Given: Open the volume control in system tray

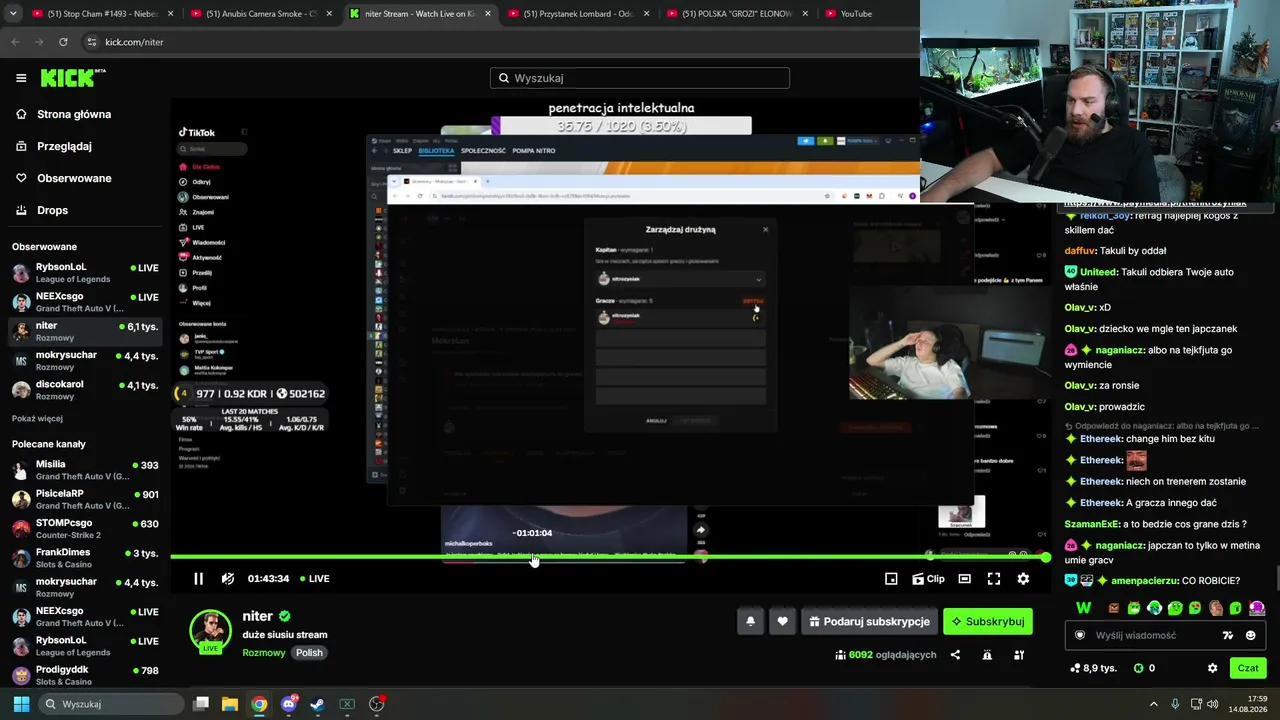Looking at the screenshot, I should pos(1212,704).
